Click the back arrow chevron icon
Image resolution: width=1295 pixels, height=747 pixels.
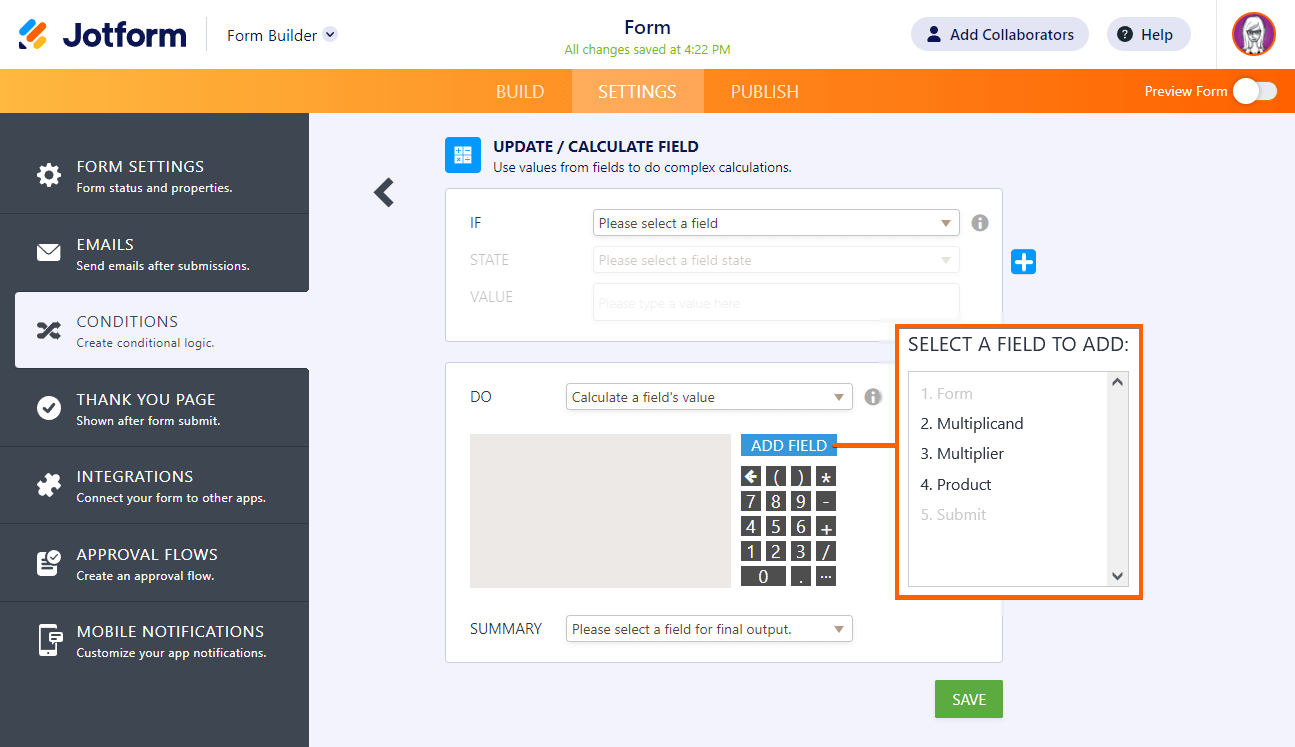pyautogui.click(x=384, y=193)
